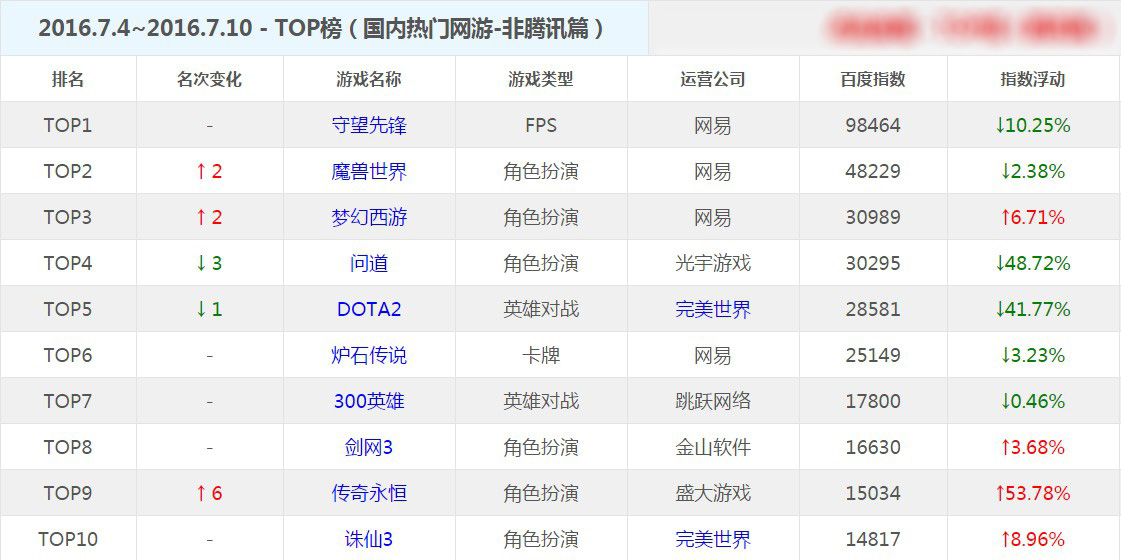Image resolution: width=1121 pixels, height=560 pixels.
Task: Click the 盛大游戏 company cell
Action: click(713, 493)
